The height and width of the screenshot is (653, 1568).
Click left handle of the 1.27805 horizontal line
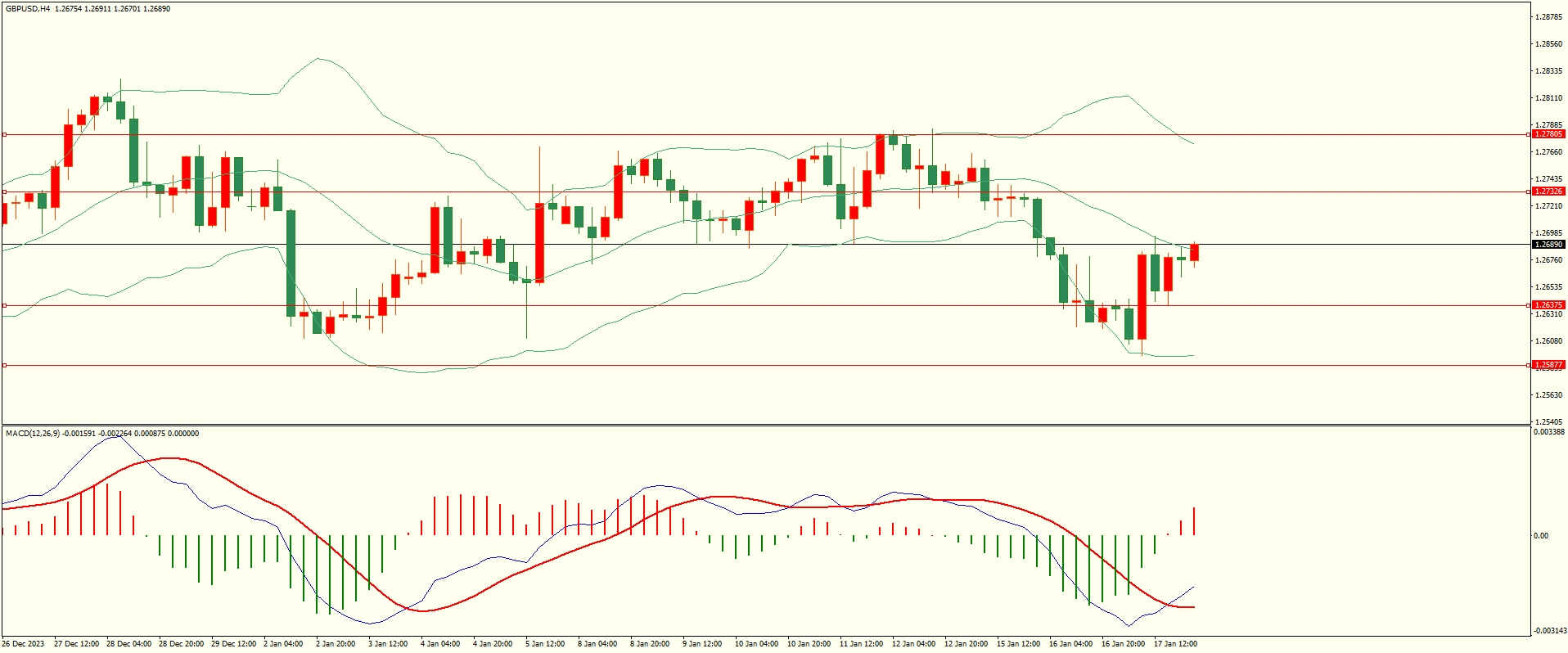pyautogui.click(x=4, y=134)
